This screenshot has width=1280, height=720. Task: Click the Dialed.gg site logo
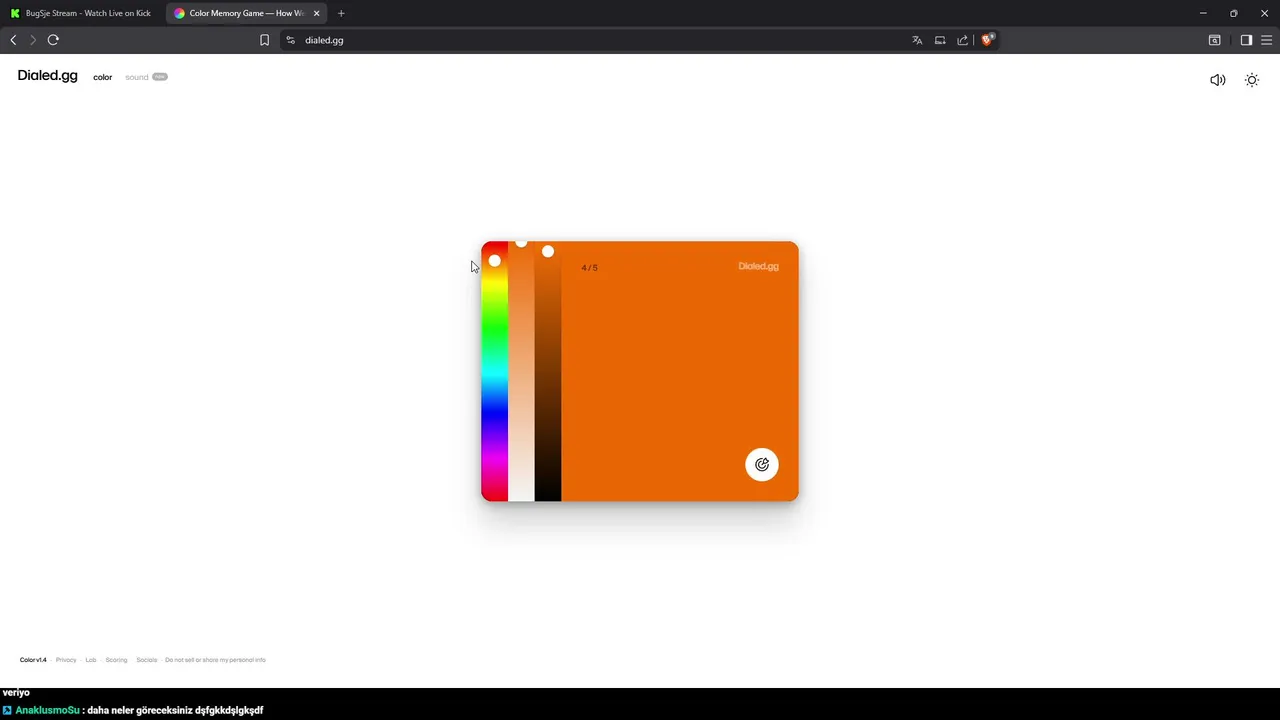(47, 76)
